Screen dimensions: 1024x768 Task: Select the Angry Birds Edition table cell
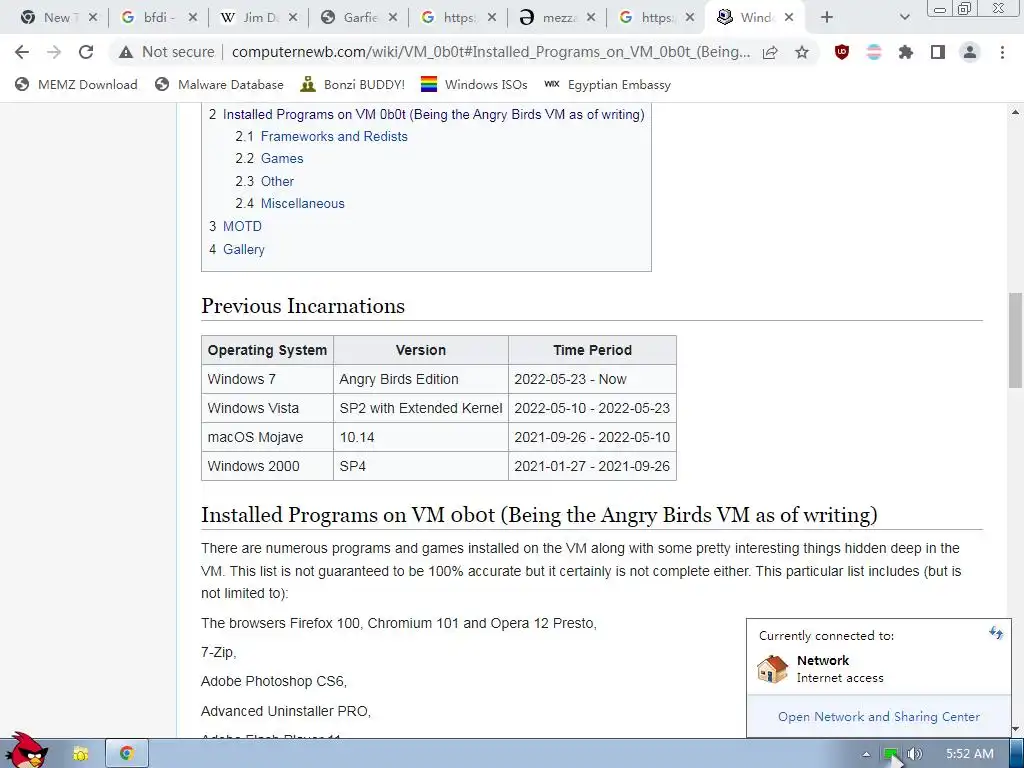pos(421,379)
